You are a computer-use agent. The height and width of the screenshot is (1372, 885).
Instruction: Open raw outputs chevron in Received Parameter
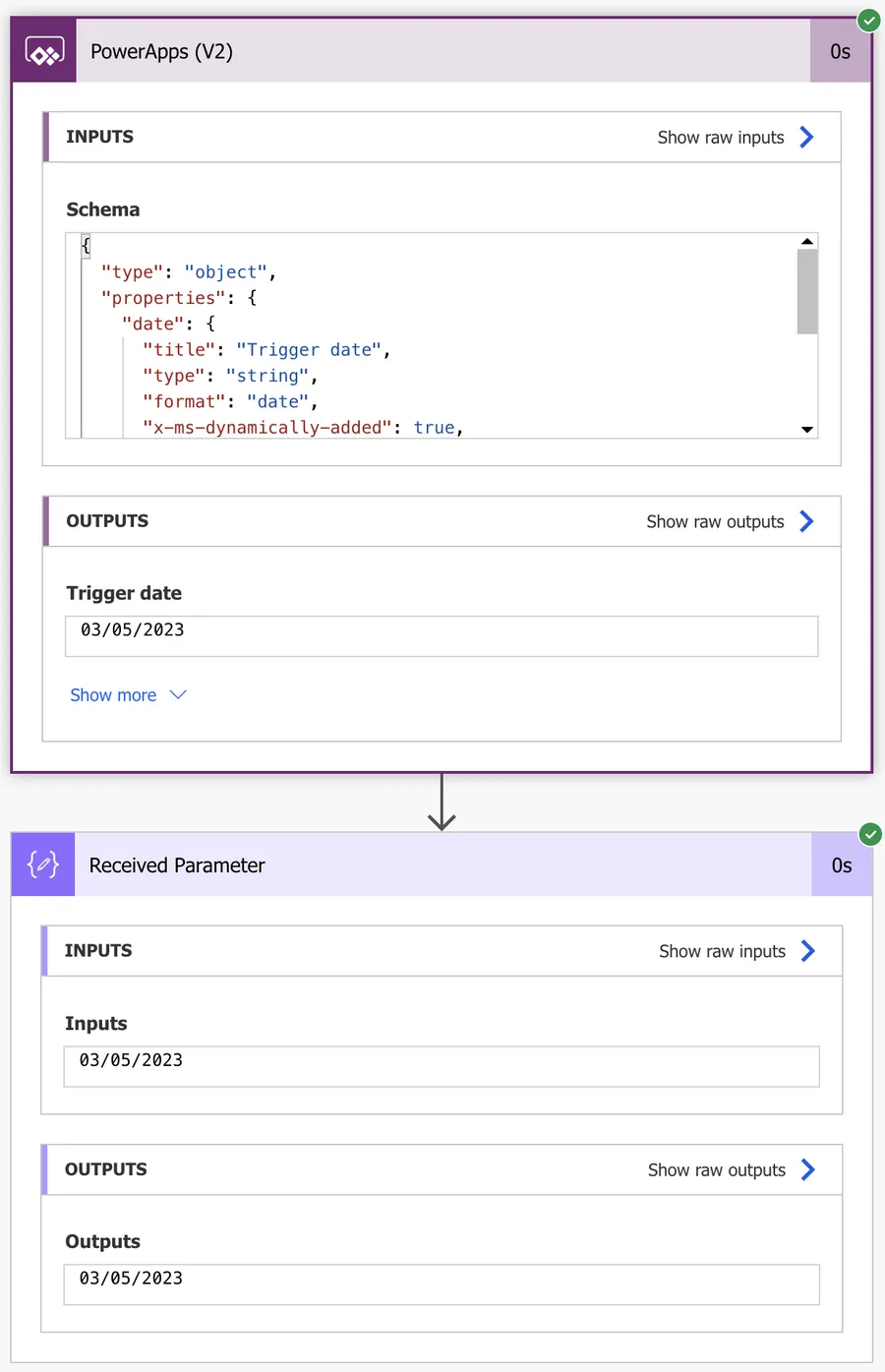(808, 1169)
